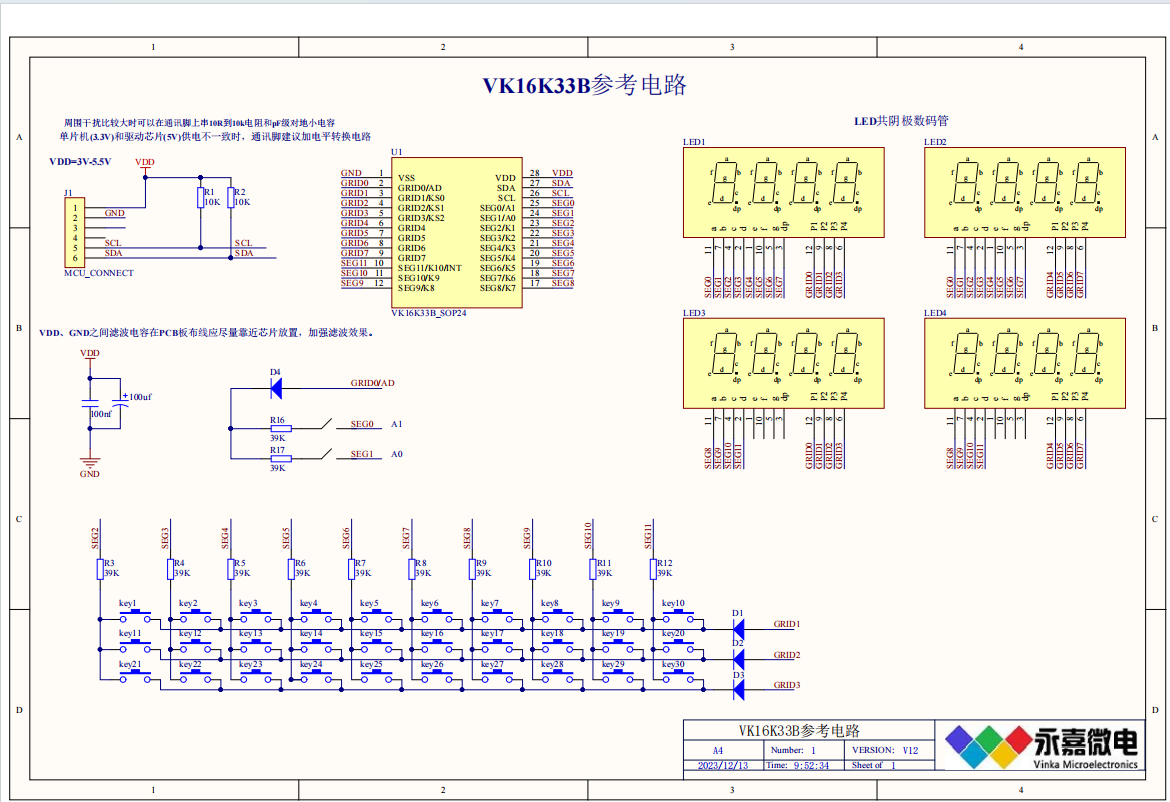Select resistor R7 39K
This screenshot has width=1170, height=802.
(x=351, y=569)
